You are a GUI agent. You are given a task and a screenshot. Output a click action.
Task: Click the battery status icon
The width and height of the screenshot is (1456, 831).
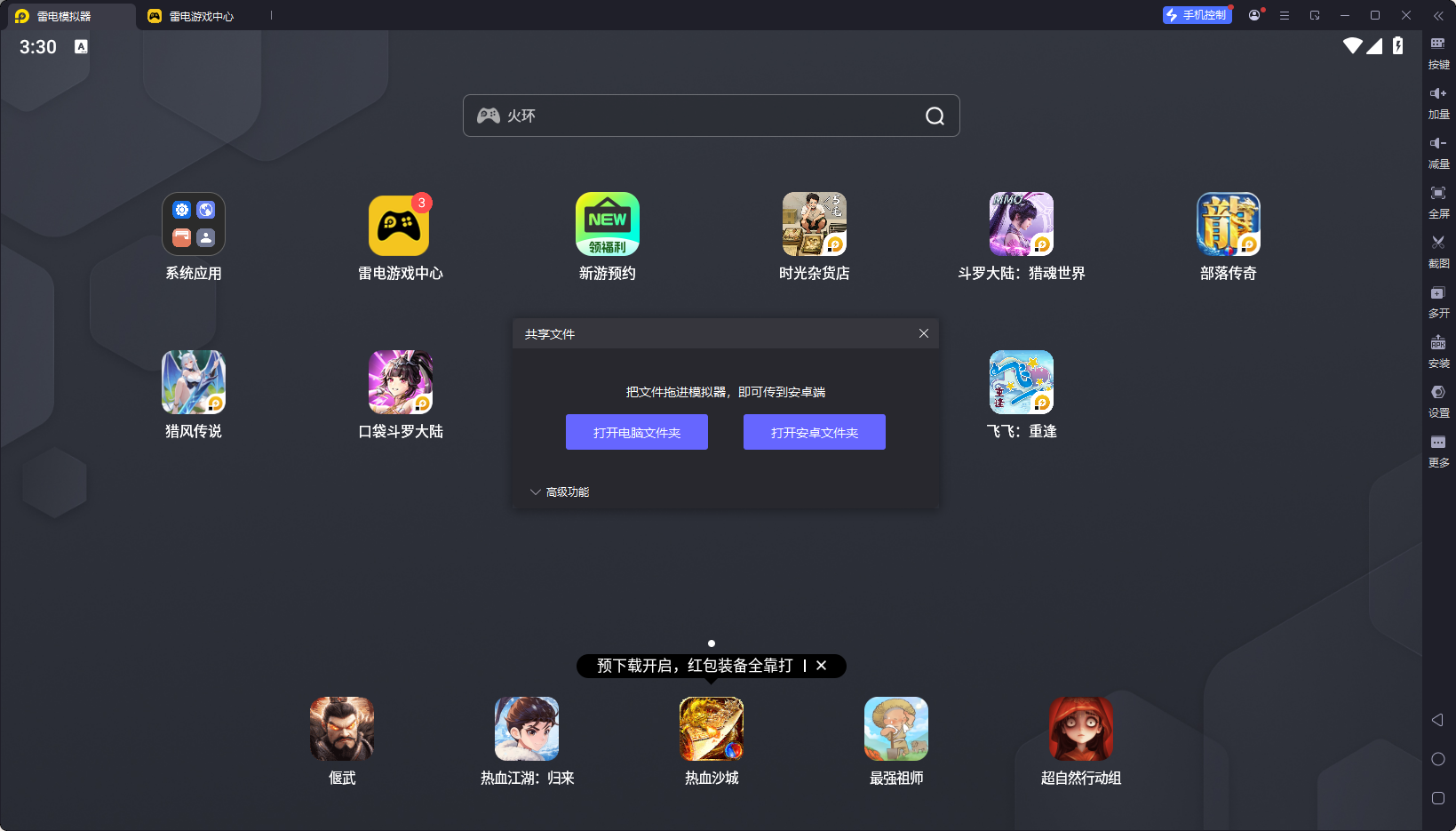click(1398, 45)
